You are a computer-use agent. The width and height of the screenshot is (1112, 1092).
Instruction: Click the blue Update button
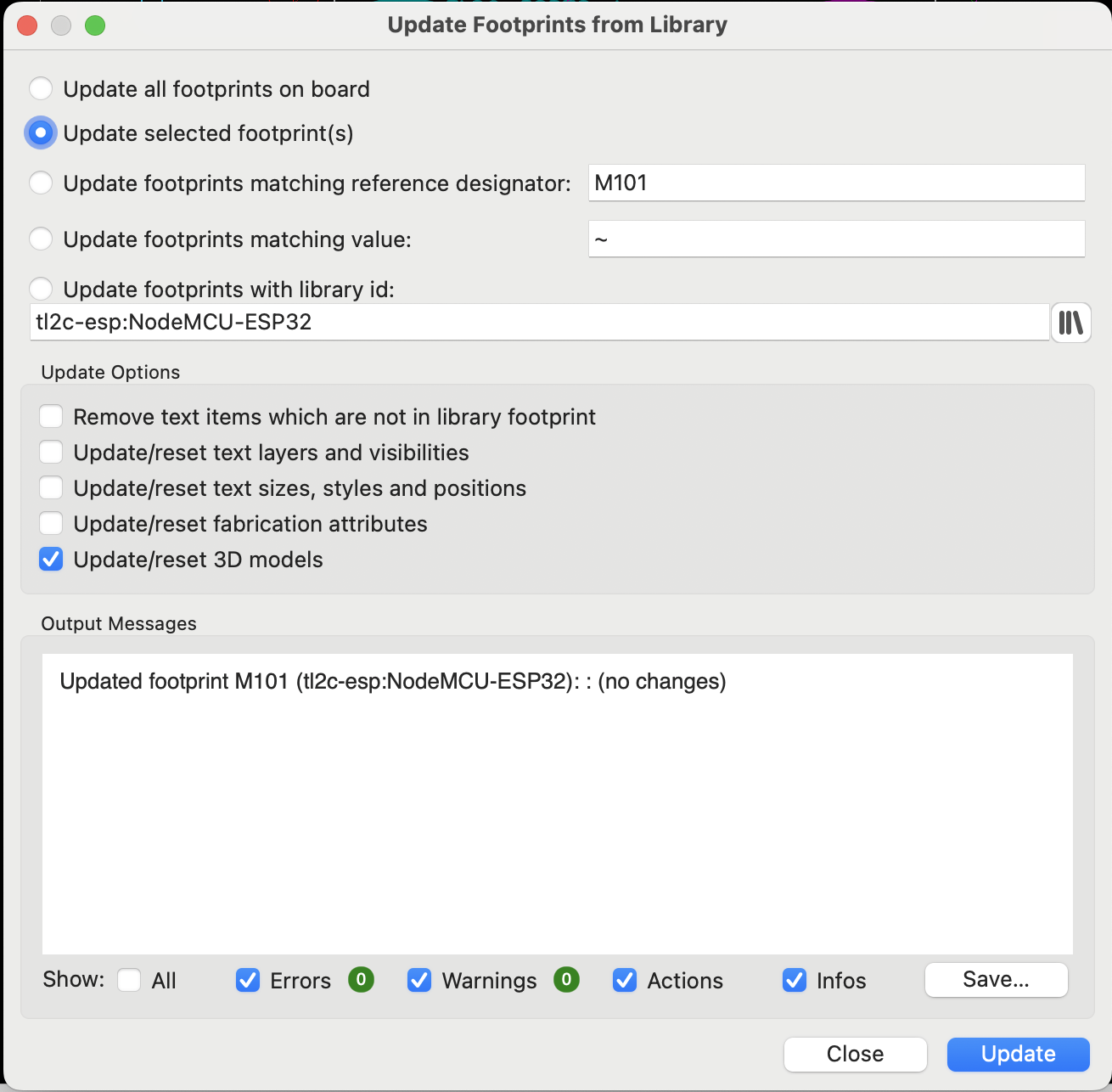pyautogui.click(x=1018, y=1054)
